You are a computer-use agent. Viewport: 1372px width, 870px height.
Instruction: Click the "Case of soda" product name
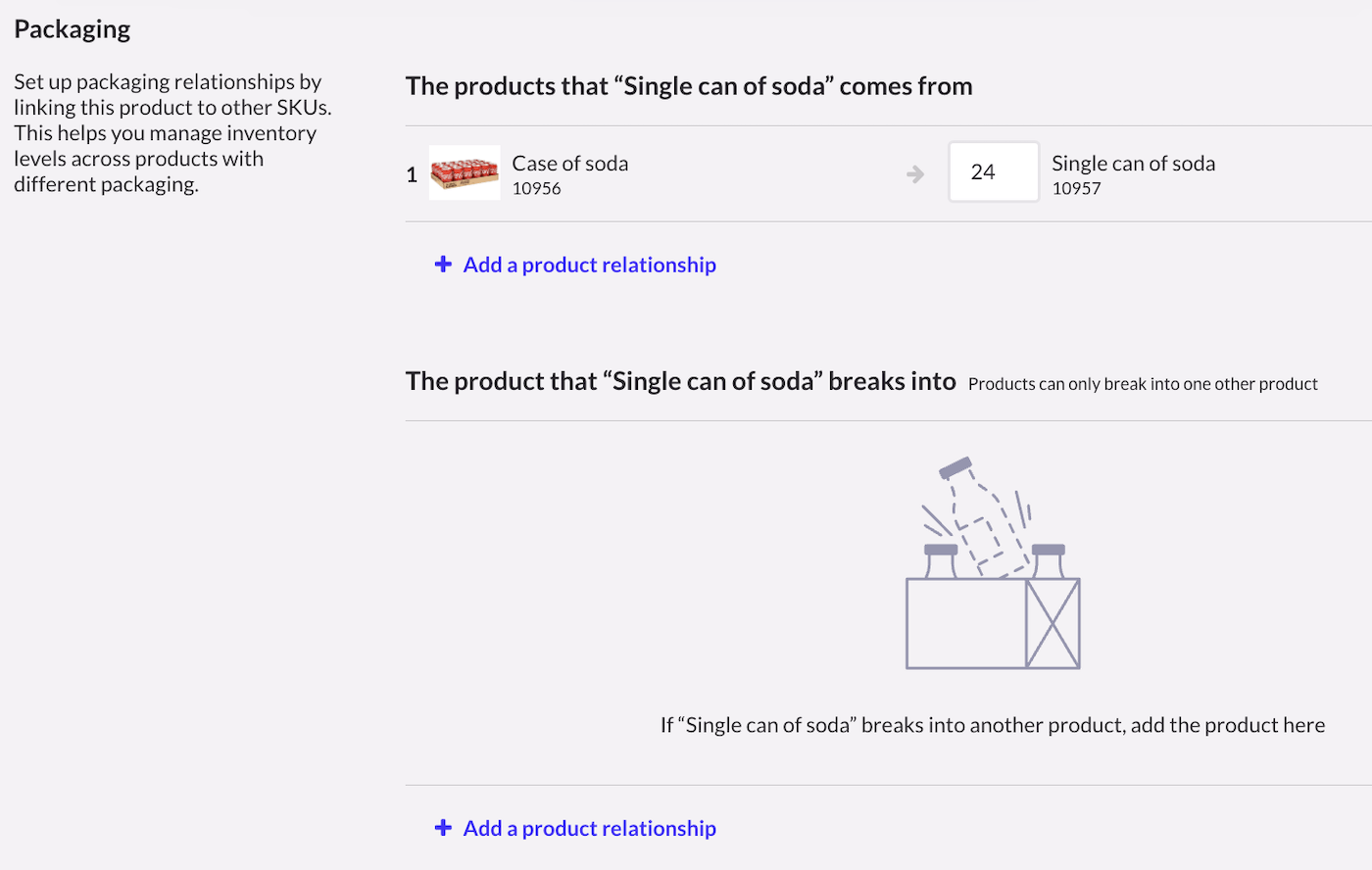tap(569, 163)
